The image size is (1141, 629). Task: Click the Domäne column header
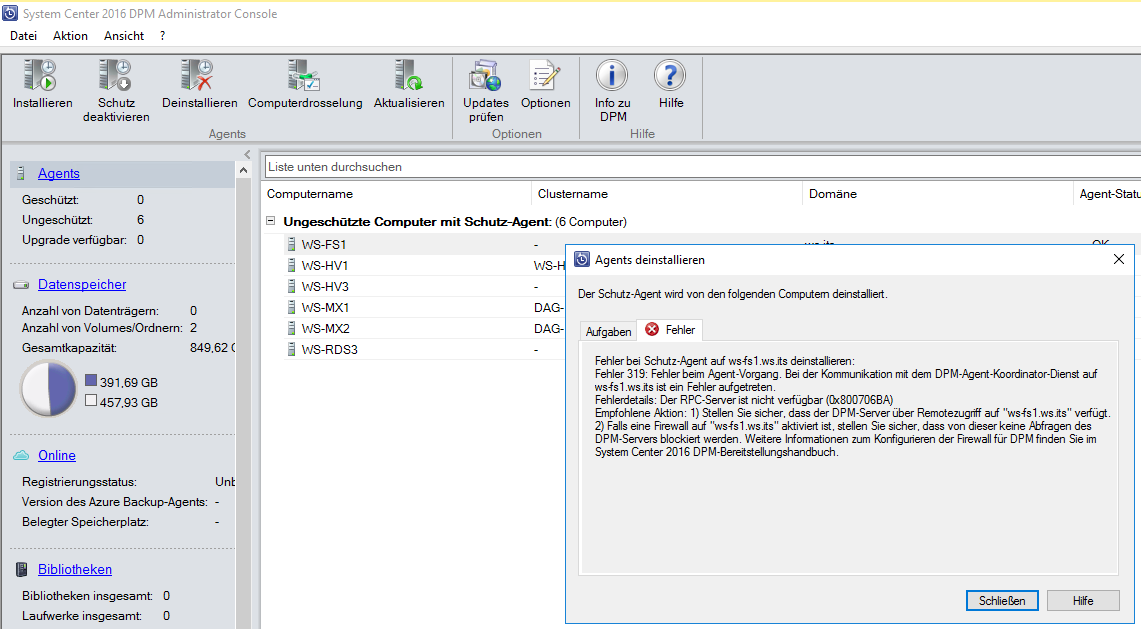(x=937, y=194)
